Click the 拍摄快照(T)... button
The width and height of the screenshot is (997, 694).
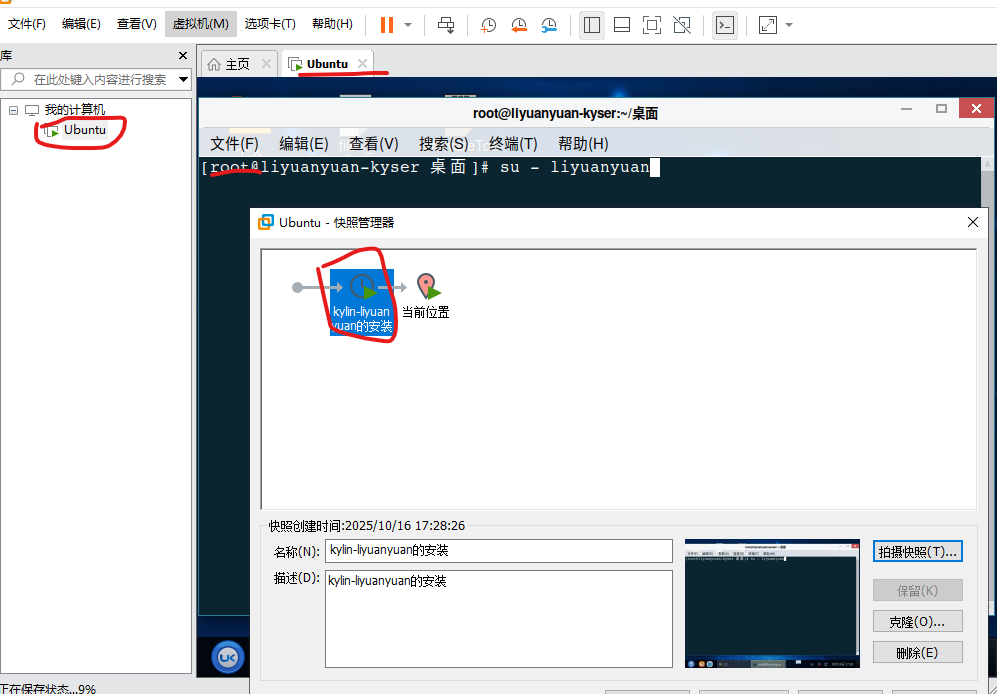(x=918, y=552)
